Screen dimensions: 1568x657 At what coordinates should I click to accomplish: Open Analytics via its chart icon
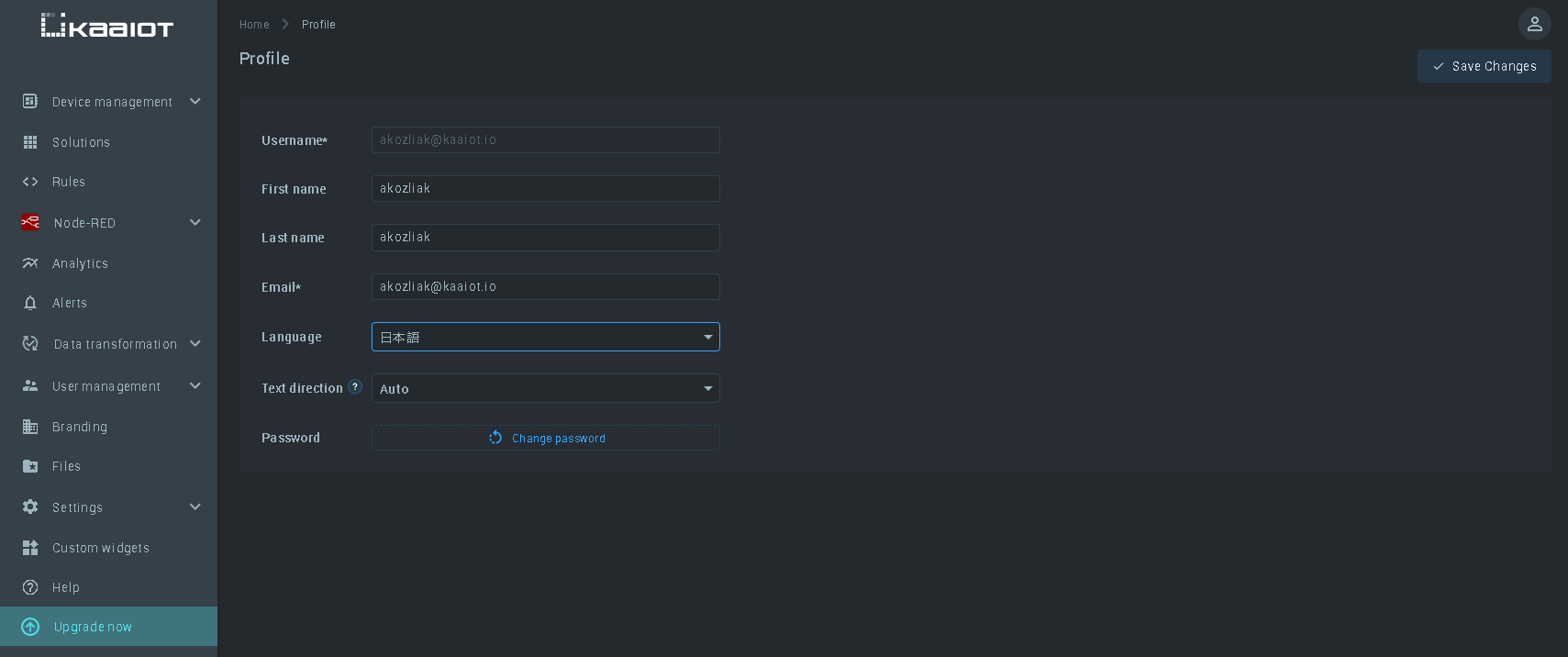(30, 263)
